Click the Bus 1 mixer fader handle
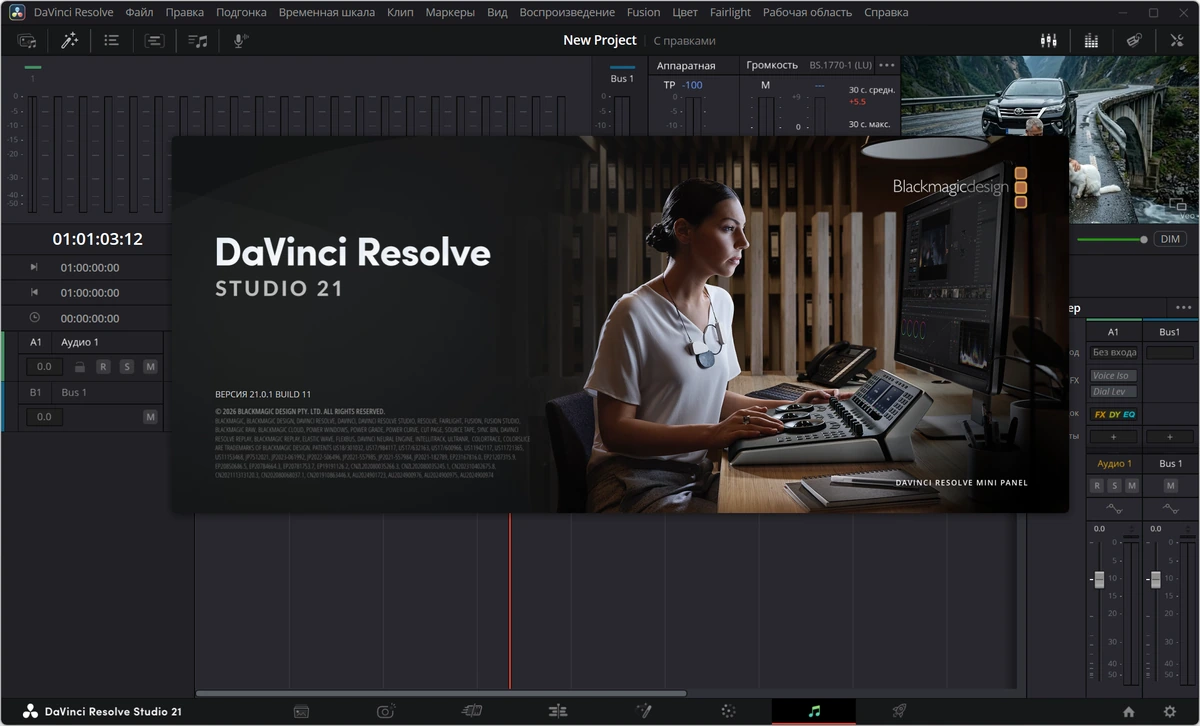1200x726 pixels. (1155, 580)
